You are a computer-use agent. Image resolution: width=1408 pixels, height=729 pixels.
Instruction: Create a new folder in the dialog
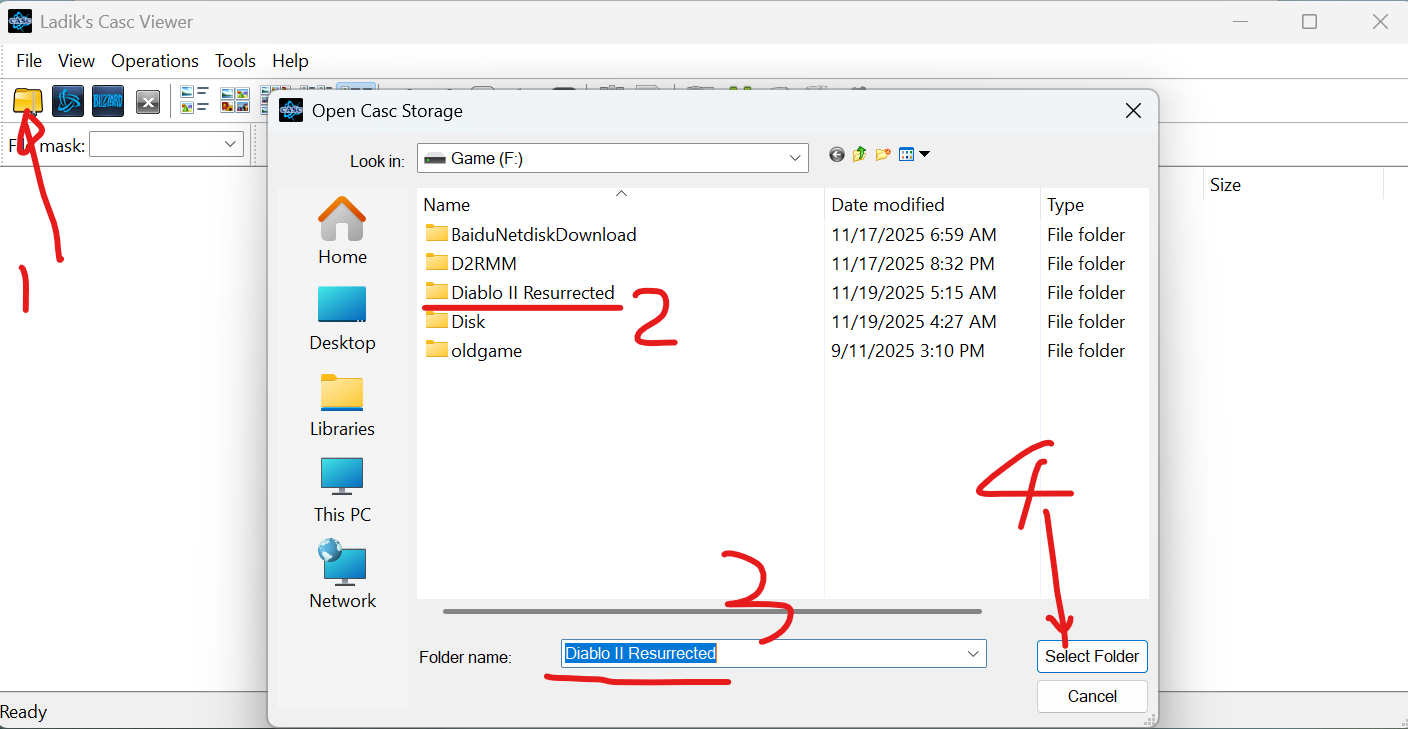[x=883, y=154]
